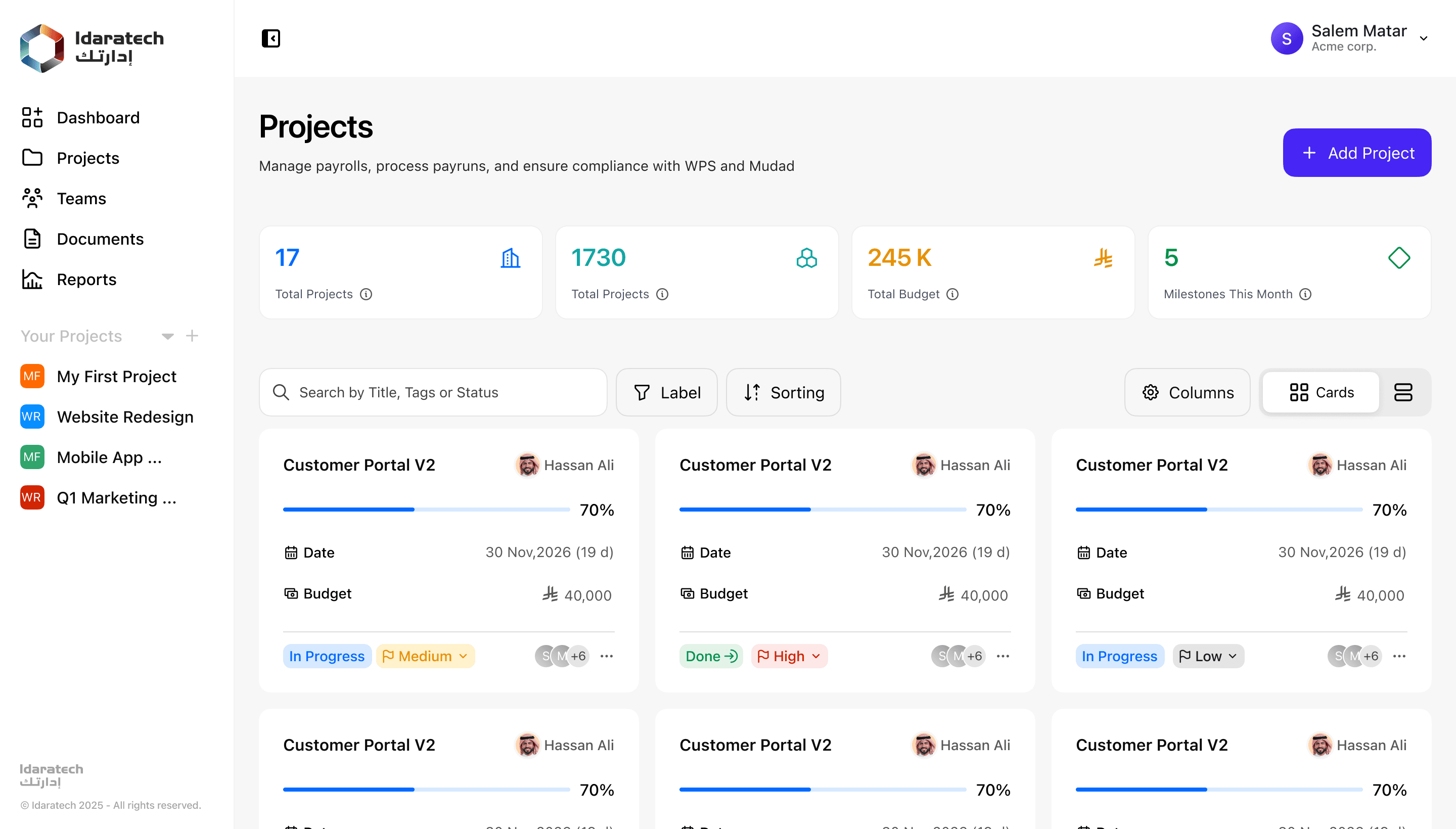Click the MF badge of My First Project
1456x829 pixels.
point(32,377)
